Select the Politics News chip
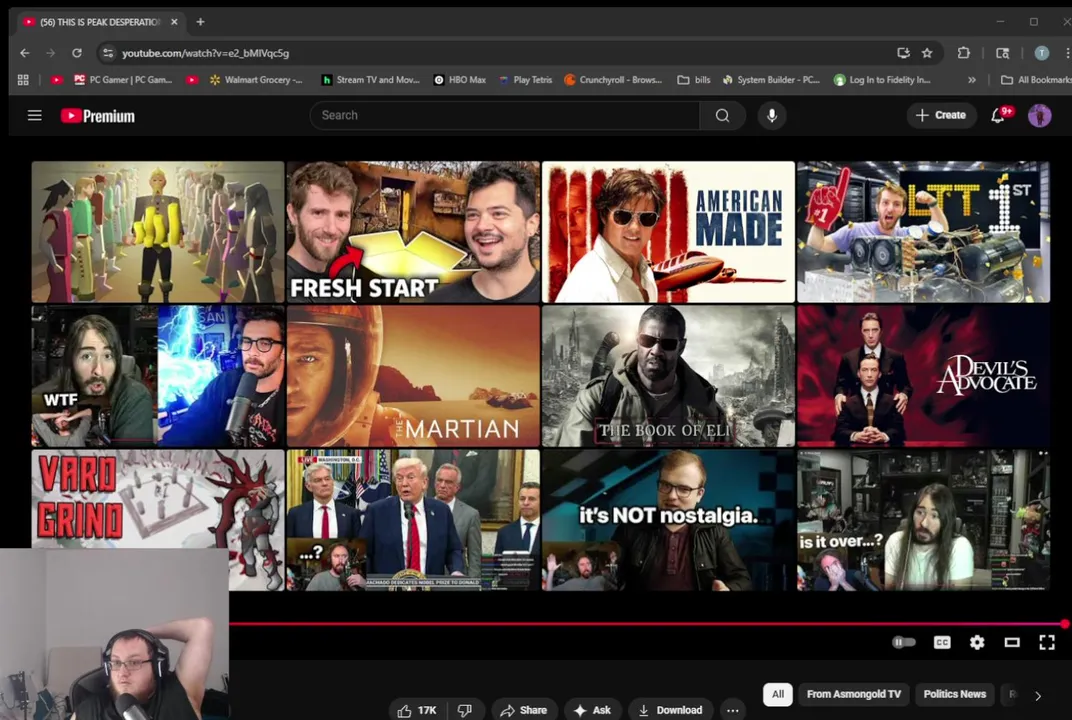 (x=954, y=694)
